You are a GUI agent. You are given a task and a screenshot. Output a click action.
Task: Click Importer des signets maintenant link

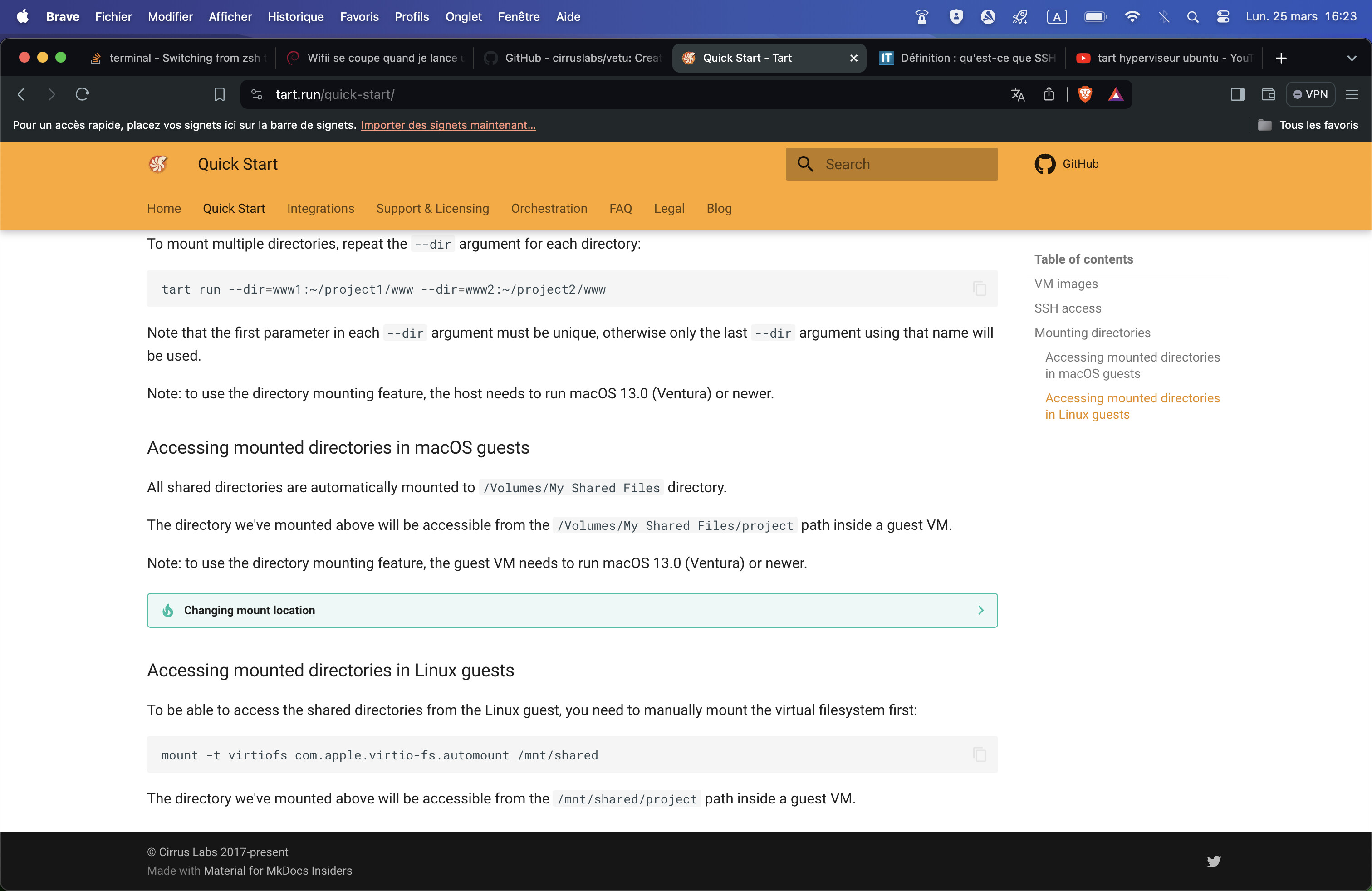pos(448,125)
